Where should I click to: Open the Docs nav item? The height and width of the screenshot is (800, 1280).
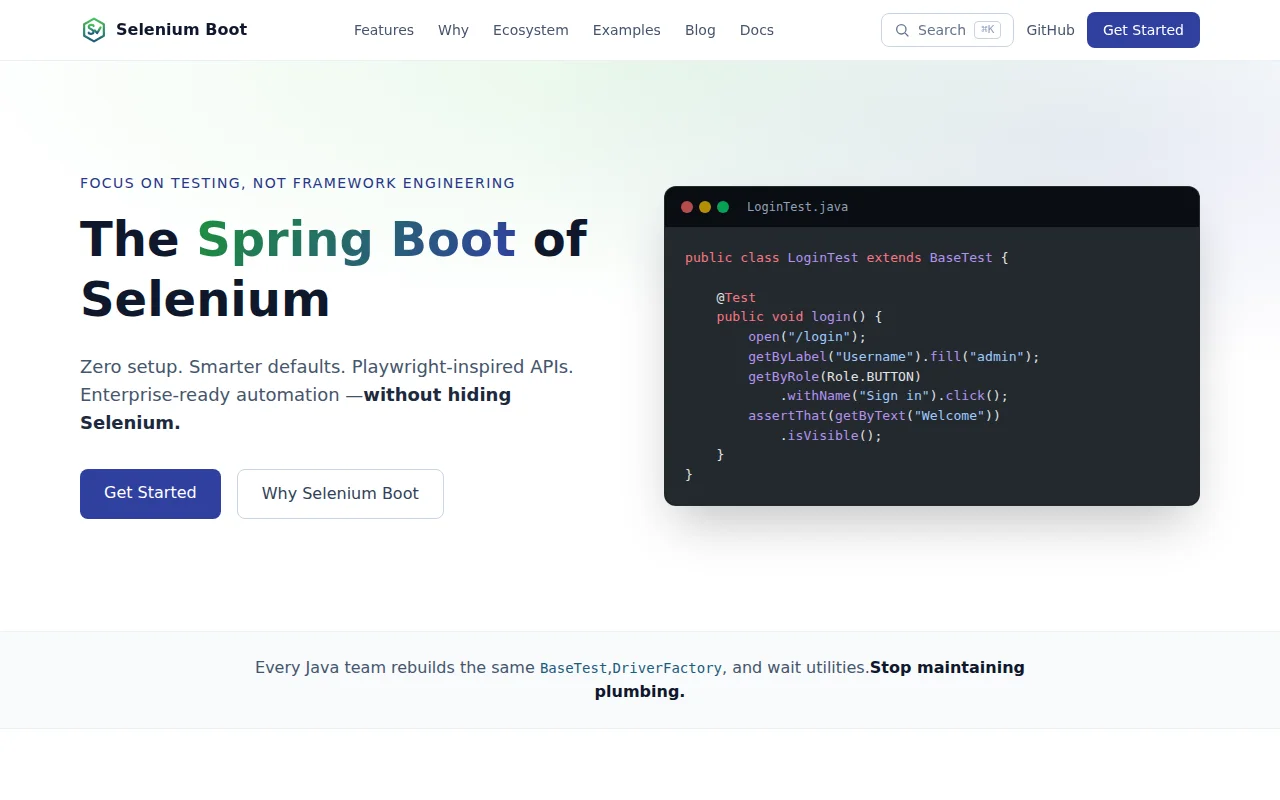[x=757, y=30]
